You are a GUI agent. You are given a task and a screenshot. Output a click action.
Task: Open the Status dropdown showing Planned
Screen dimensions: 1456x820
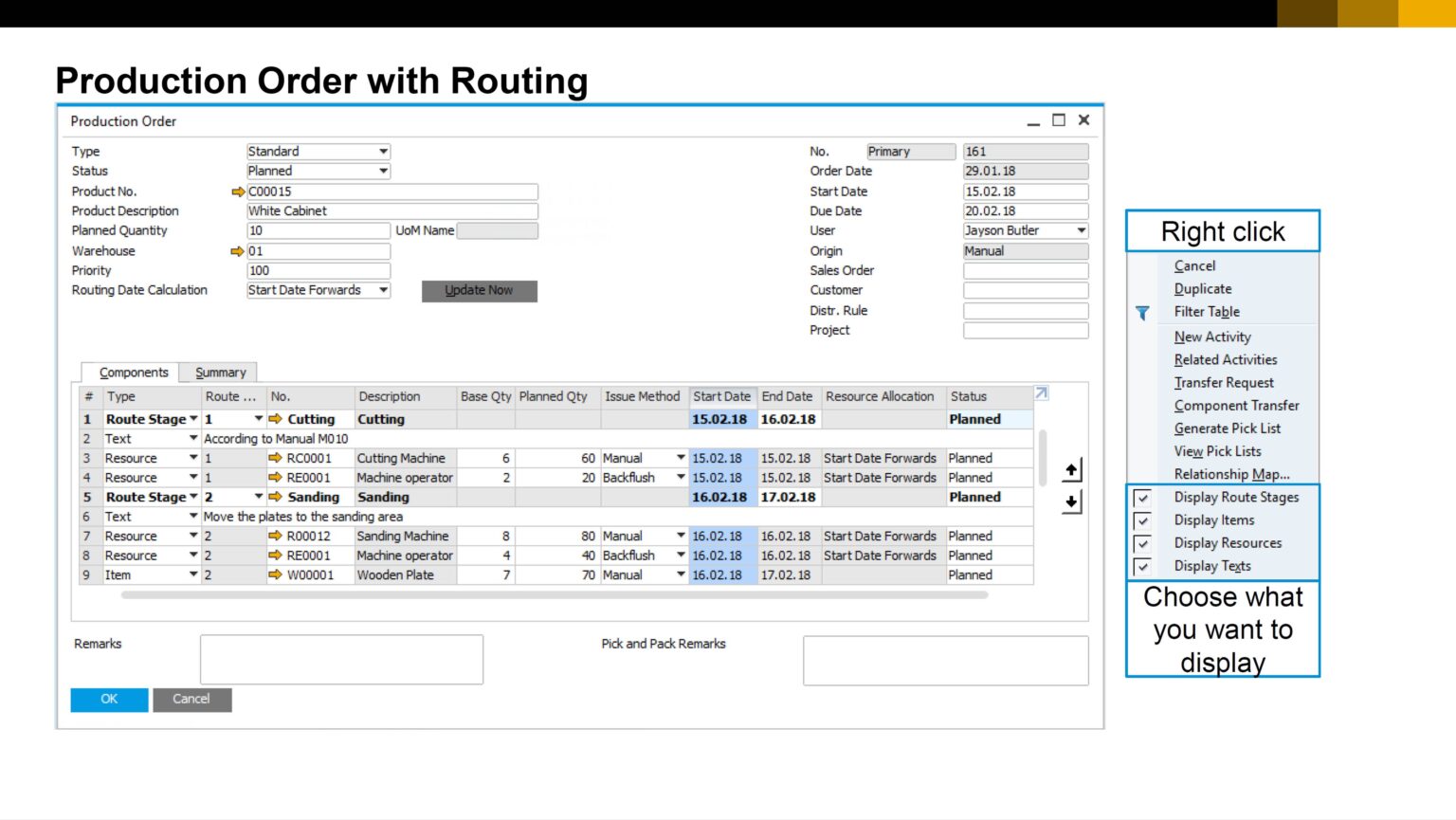(x=383, y=171)
